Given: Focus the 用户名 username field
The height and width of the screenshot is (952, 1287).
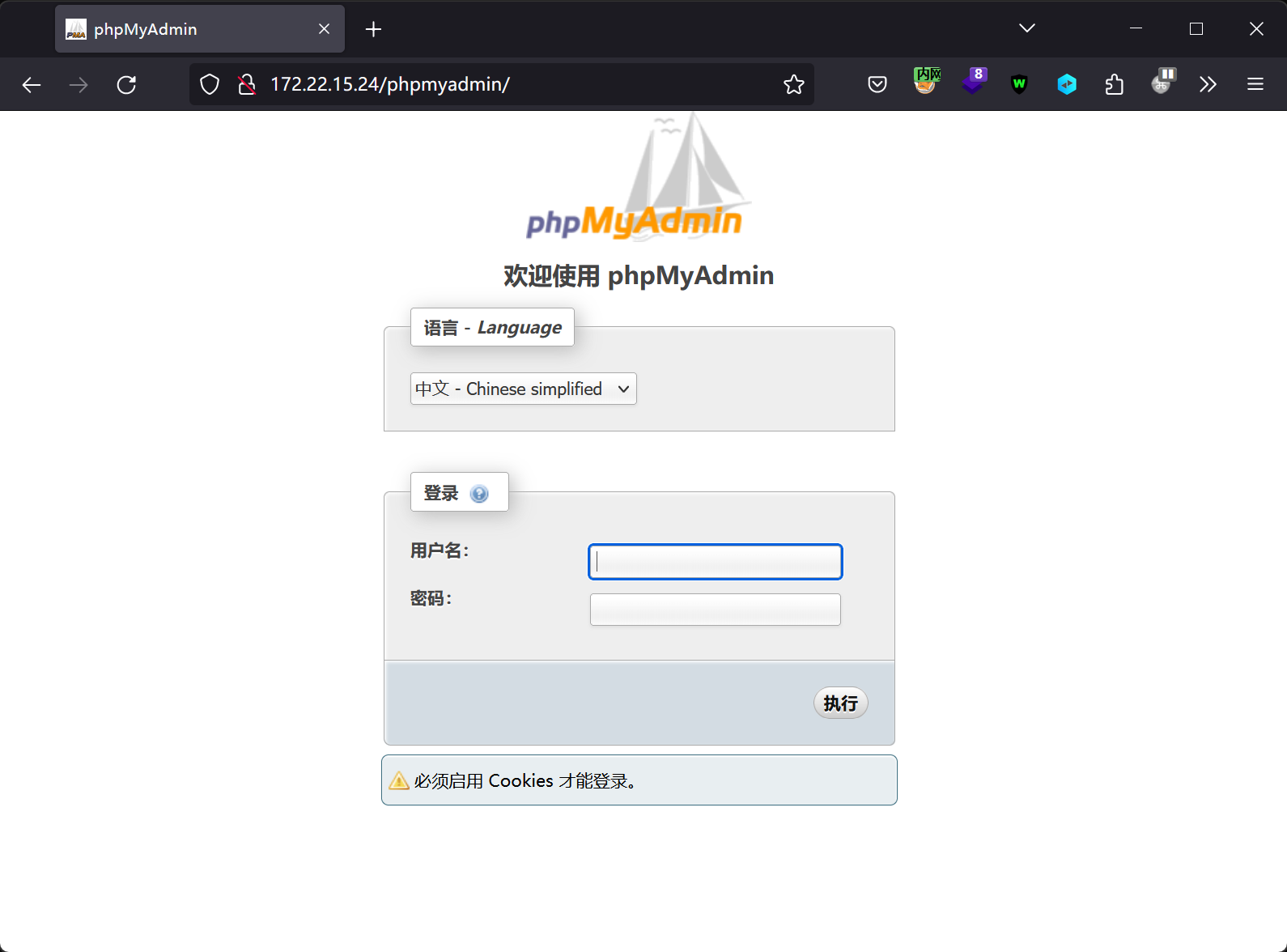Looking at the screenshot, I should [716, 562].
